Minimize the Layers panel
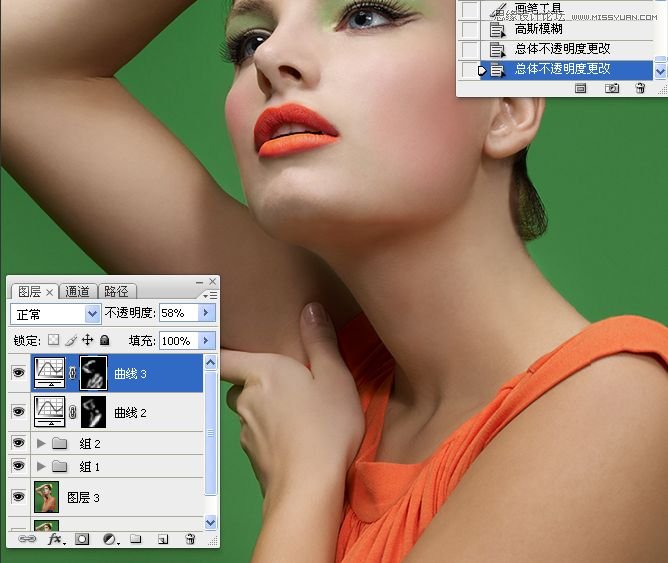668x563 pixels. pyautogui.click(x=199, y=282)
